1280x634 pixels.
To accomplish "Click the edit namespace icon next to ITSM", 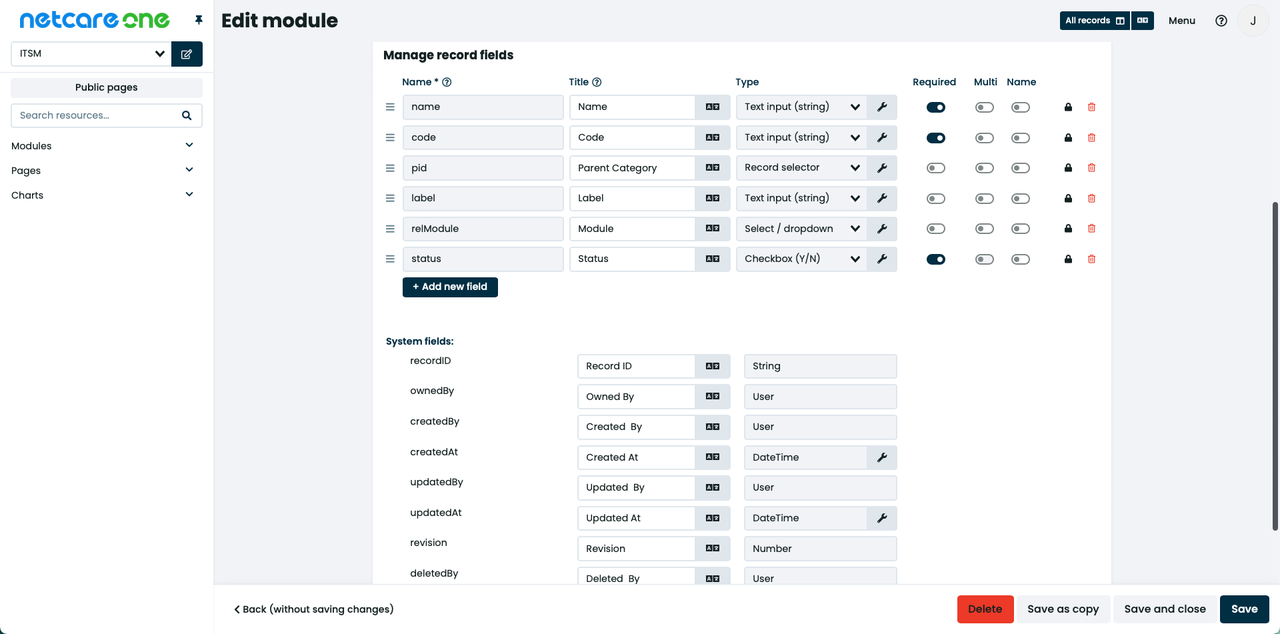I will pos(187,54).
